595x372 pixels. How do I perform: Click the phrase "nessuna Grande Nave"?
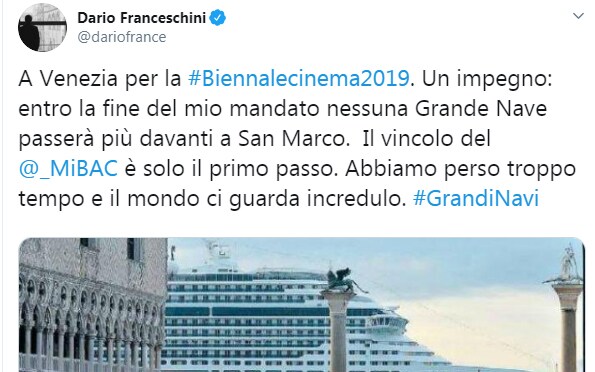tap(437, 109)
